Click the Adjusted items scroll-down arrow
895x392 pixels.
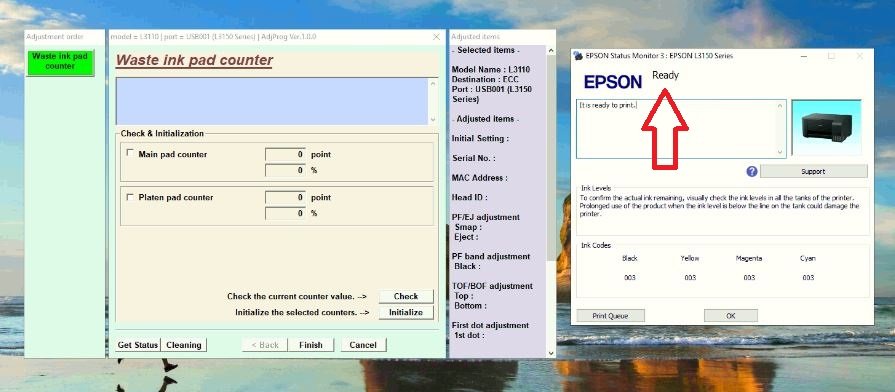point(551,353)
